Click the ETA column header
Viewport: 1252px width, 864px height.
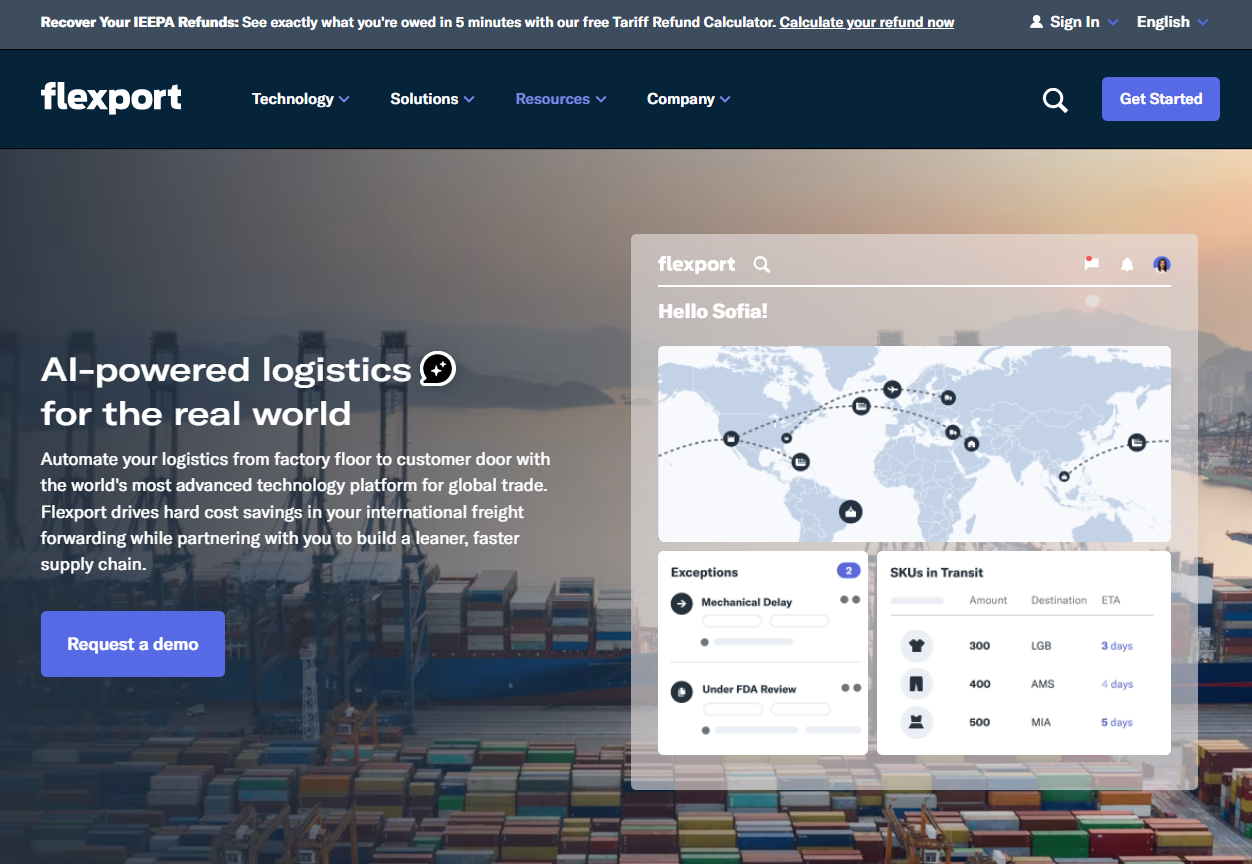tap(1111, 600)
